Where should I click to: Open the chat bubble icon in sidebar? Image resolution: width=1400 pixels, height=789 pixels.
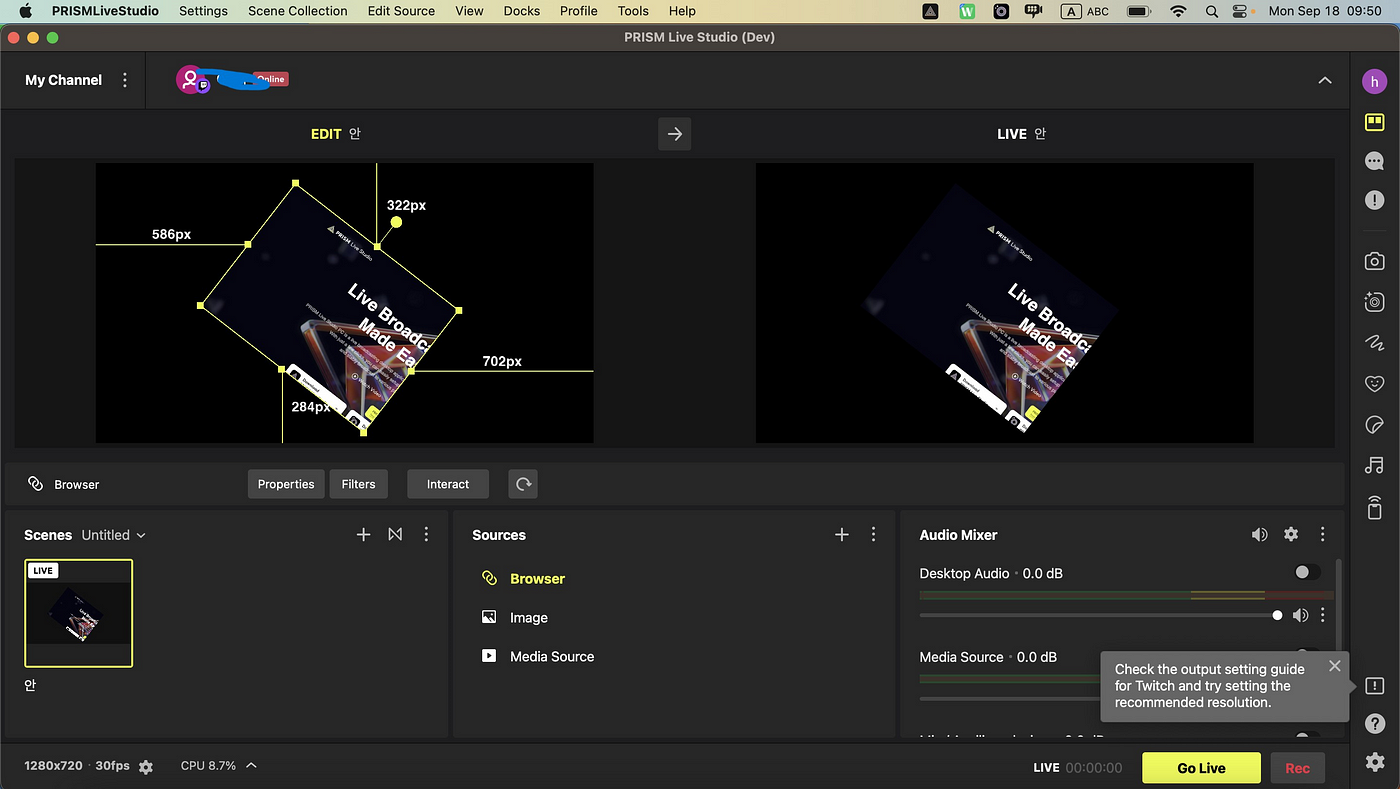pyautogui.click(x=1374, y=161)
